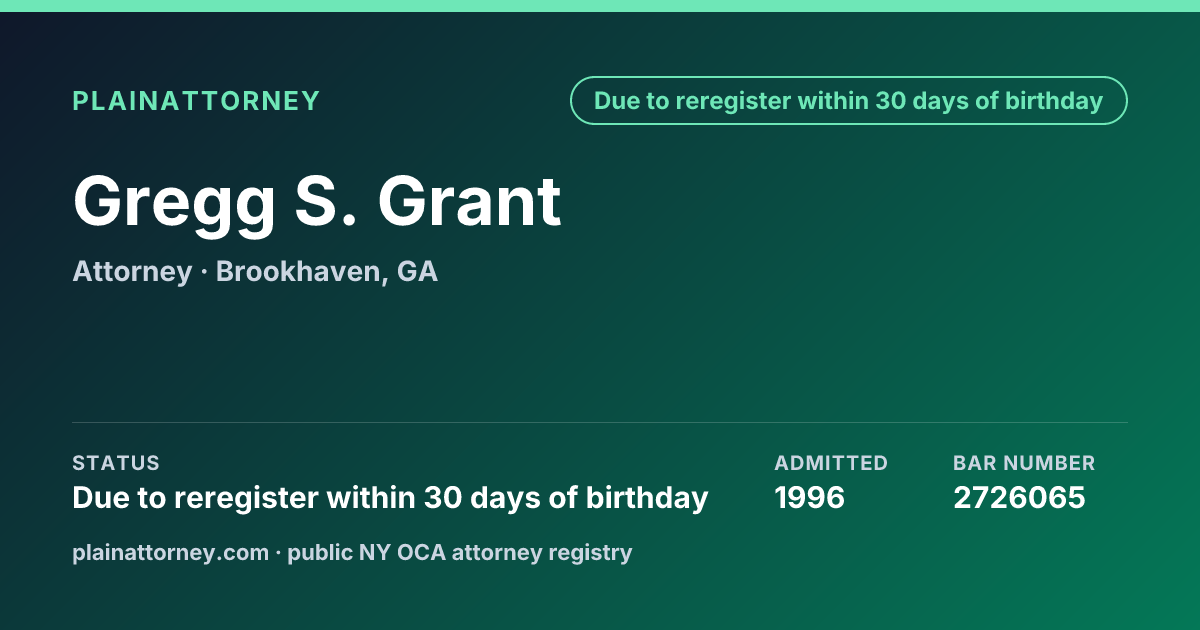Click the GA state abbreviation
The image size is (1200, 630).
(418, 272)
